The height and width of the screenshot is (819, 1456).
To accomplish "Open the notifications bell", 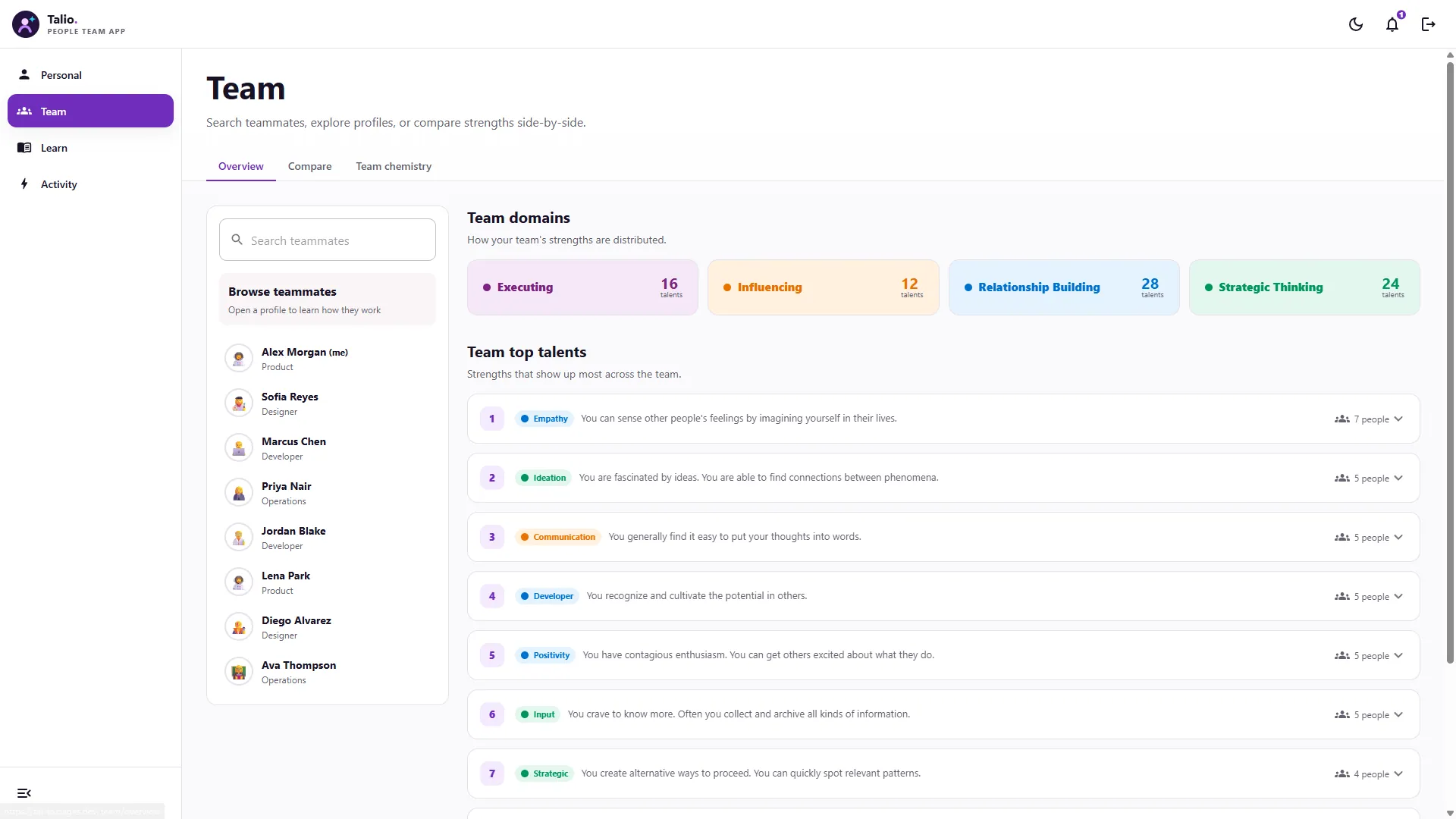I will point(1392,24).
